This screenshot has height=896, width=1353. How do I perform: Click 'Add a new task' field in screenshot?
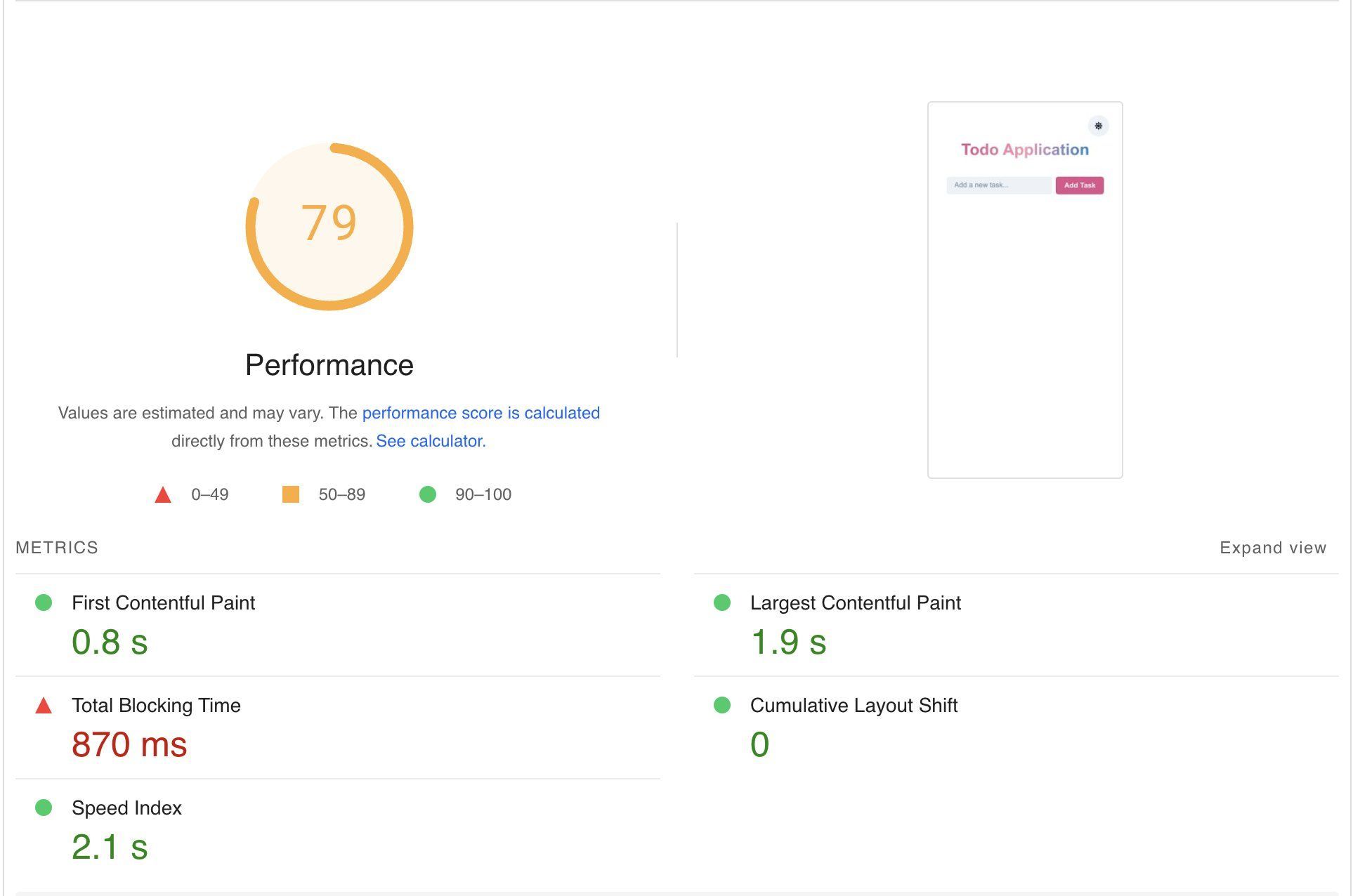tap(998, 185)
